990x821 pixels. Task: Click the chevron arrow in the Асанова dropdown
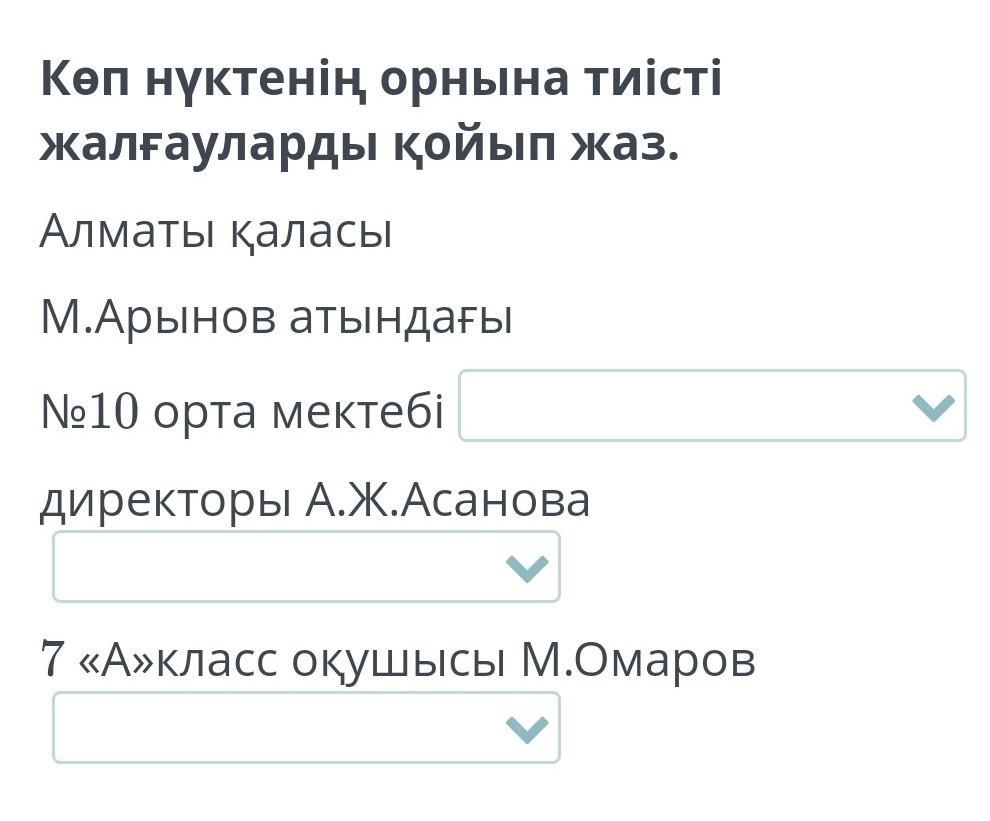point(527,568)
